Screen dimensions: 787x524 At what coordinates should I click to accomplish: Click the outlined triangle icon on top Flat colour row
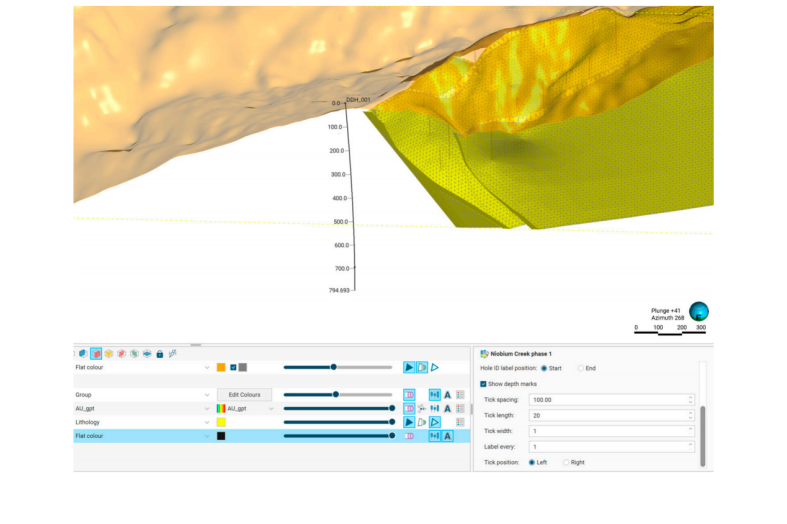[x=435, y=367]
